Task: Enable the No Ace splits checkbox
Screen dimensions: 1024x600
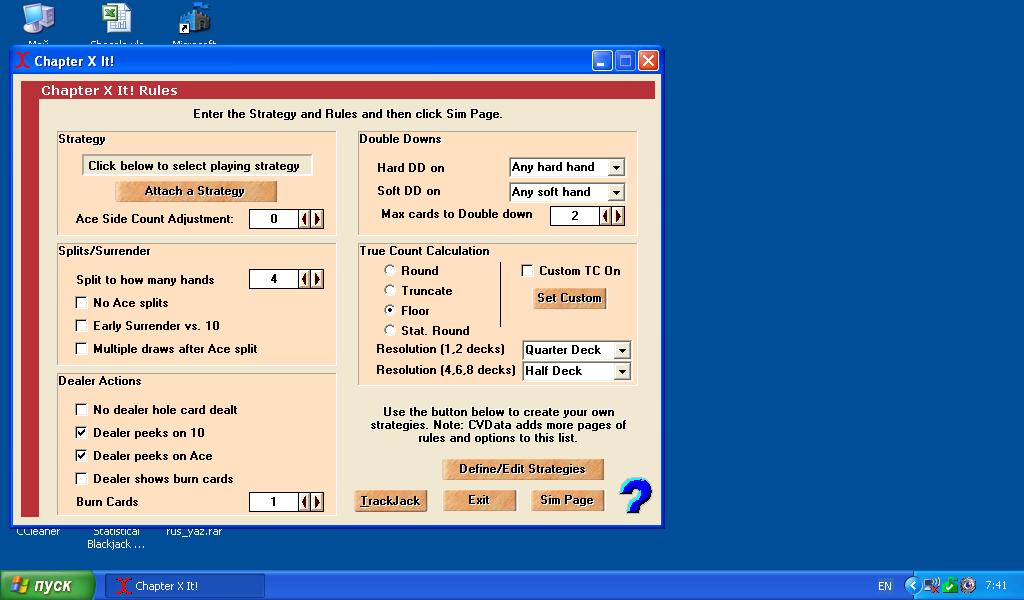Action: coord(82,303)
